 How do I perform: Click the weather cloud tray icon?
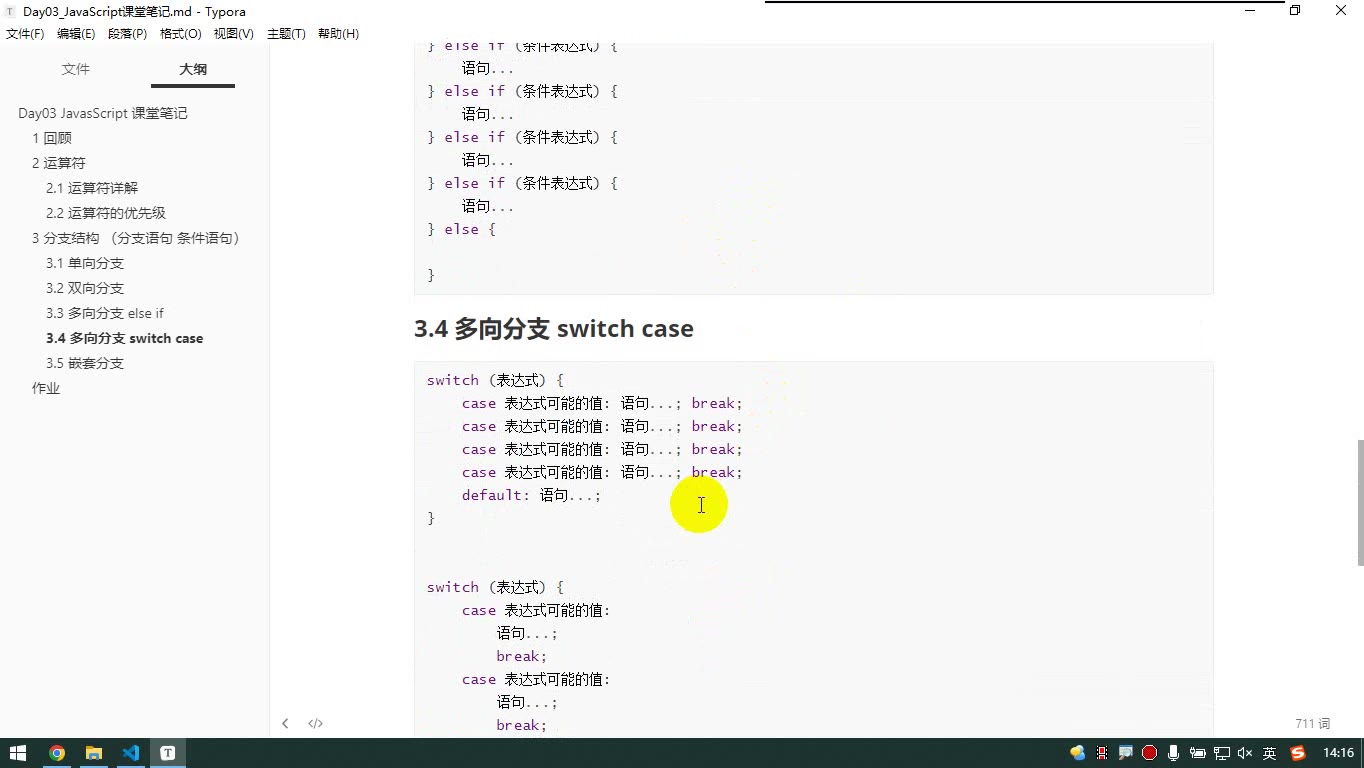(x=1077, y=753)
